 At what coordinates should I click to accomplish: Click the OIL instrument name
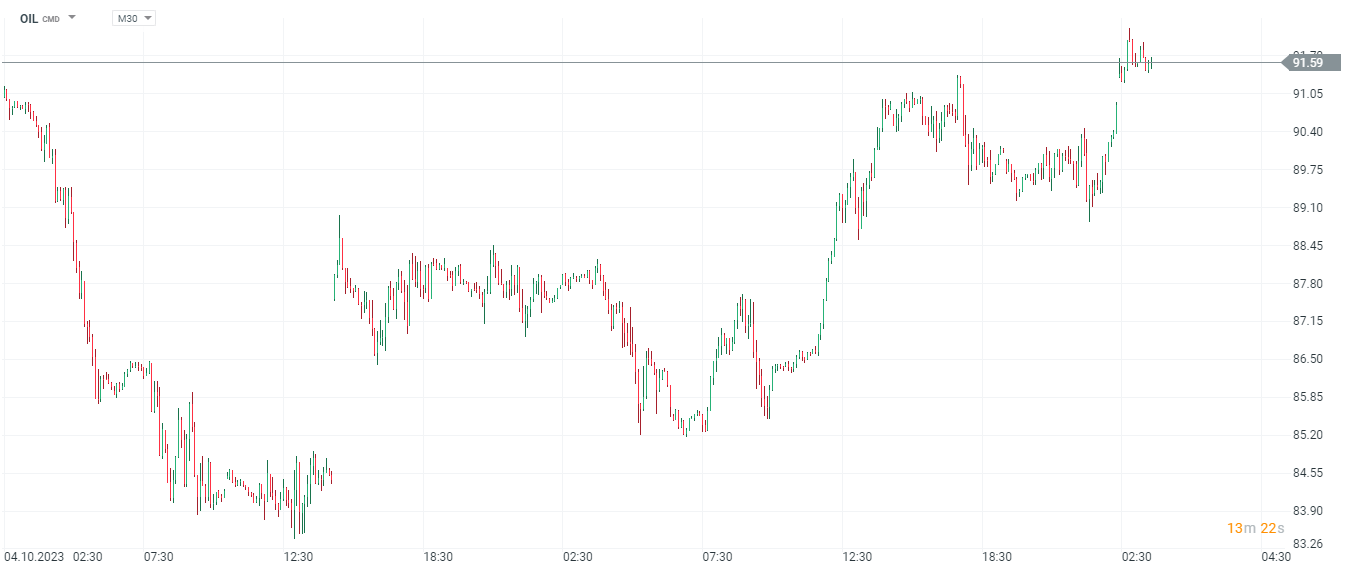tap(29, 18)
